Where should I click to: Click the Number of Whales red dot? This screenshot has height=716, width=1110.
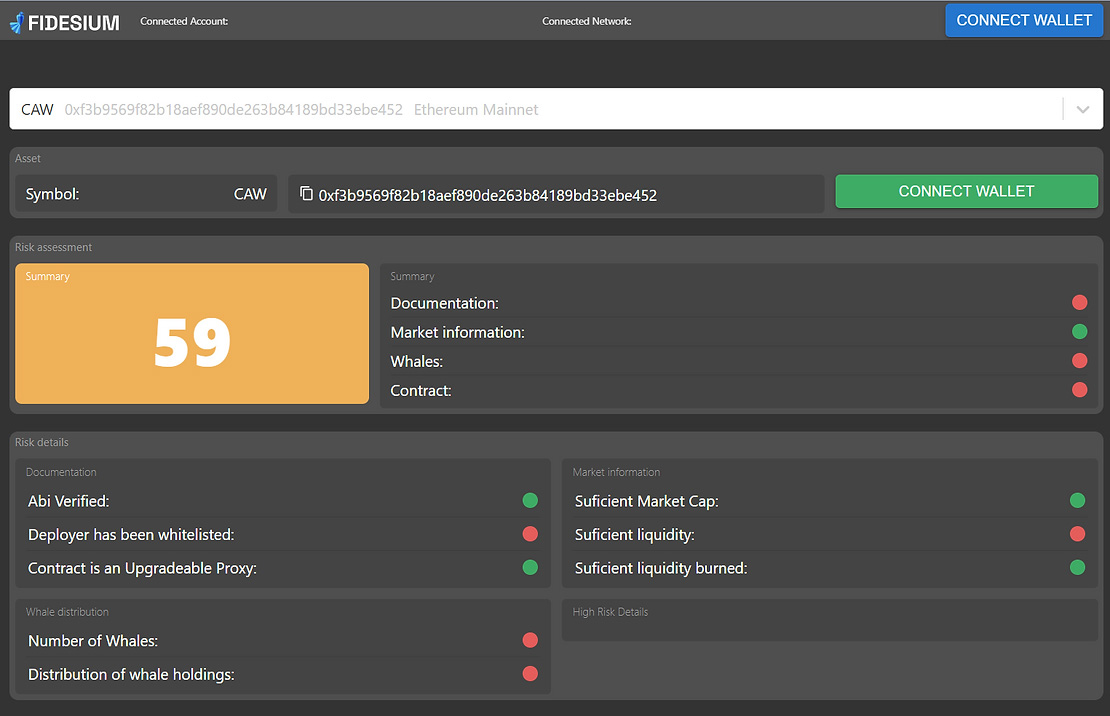pyautogui.click(x=530, y=640)
